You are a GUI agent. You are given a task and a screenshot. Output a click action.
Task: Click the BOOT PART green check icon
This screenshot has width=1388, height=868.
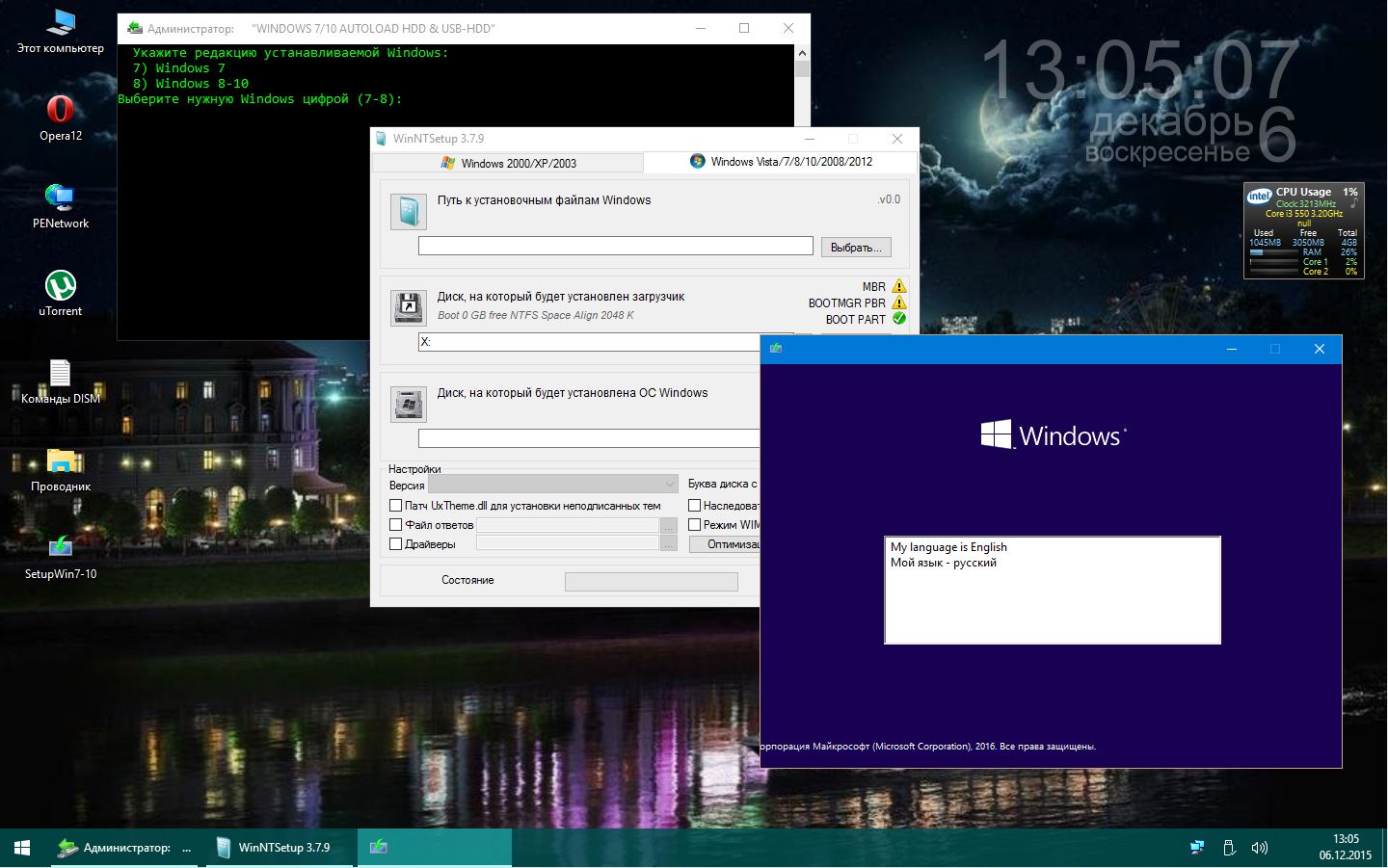click(899, 319)
